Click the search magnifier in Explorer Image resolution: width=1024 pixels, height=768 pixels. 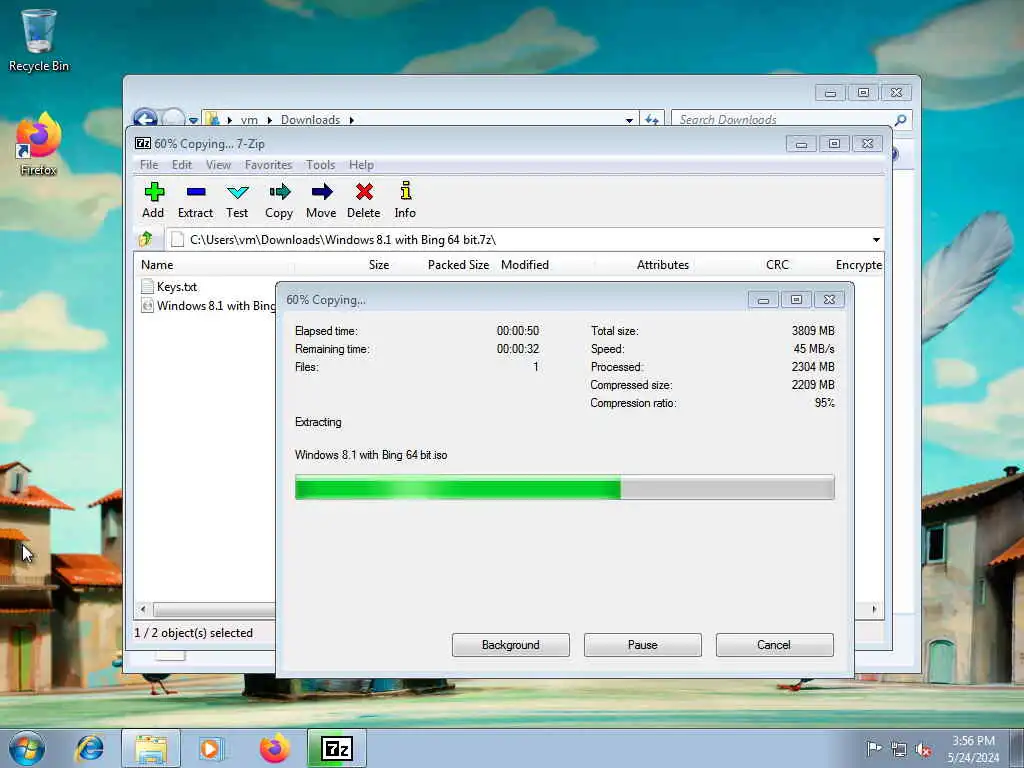pyautogui.click(x=900, y=120)
